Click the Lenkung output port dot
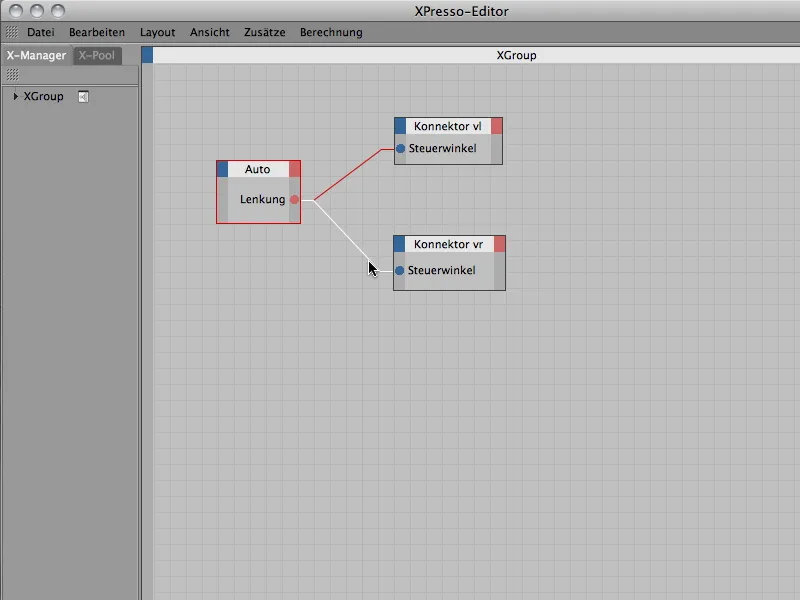Screen dimensions: 800x600 pyautogui.click(x=294, y=199)
